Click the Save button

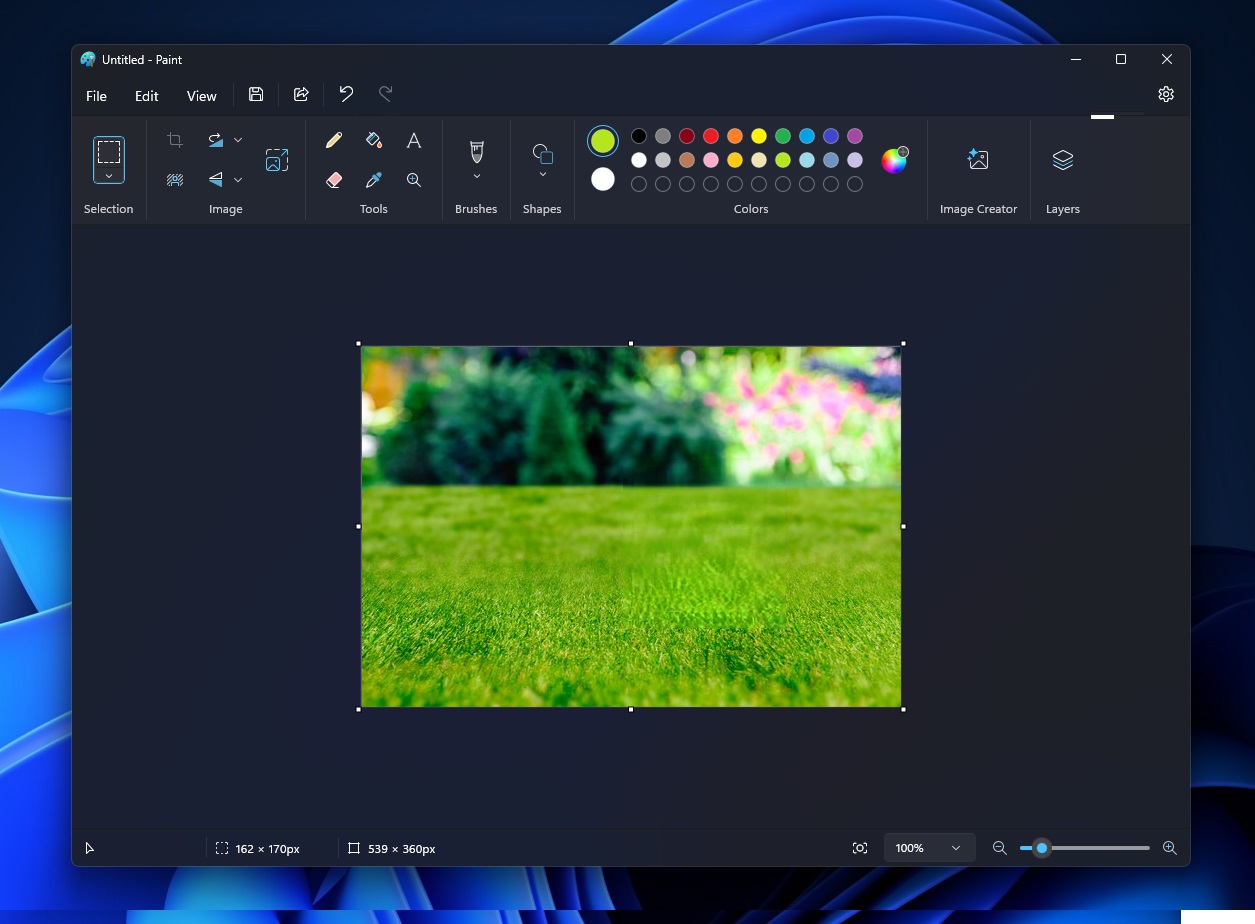(x=256, y=94)
